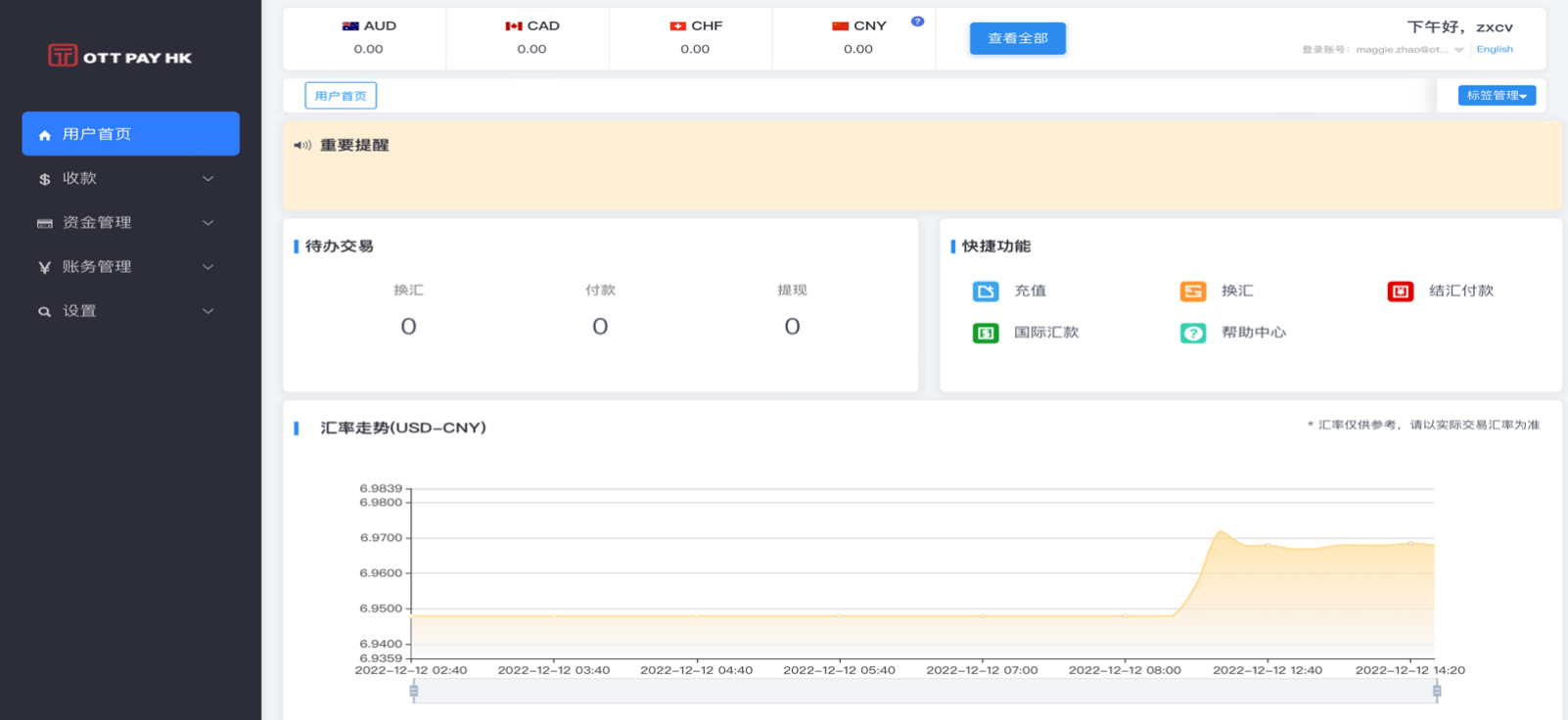Open the 结汇付款 quick function link
Viewport: 1568px width, 720px height.
click(1461, 291)
